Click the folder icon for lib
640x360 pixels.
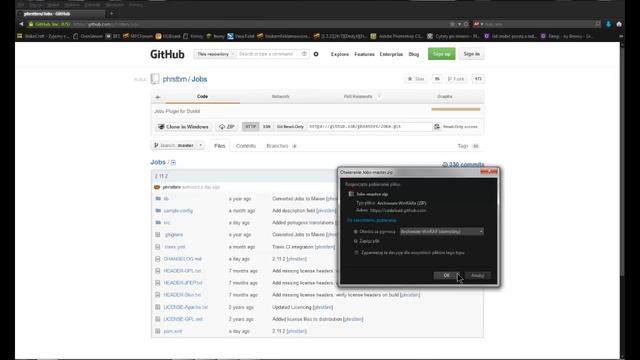click(x=158, y=198)
